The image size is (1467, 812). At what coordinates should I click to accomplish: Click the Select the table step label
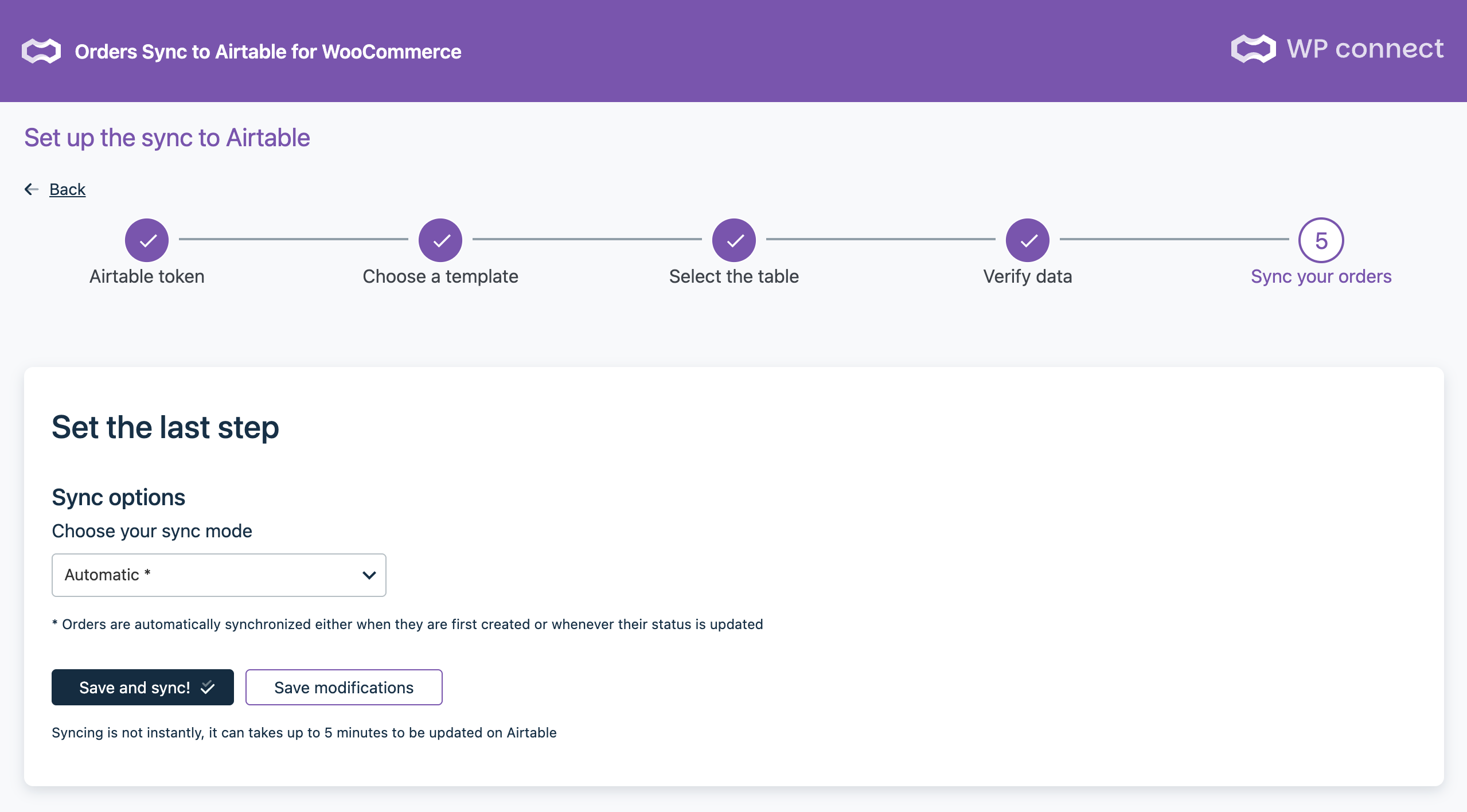tap(734, 276)
